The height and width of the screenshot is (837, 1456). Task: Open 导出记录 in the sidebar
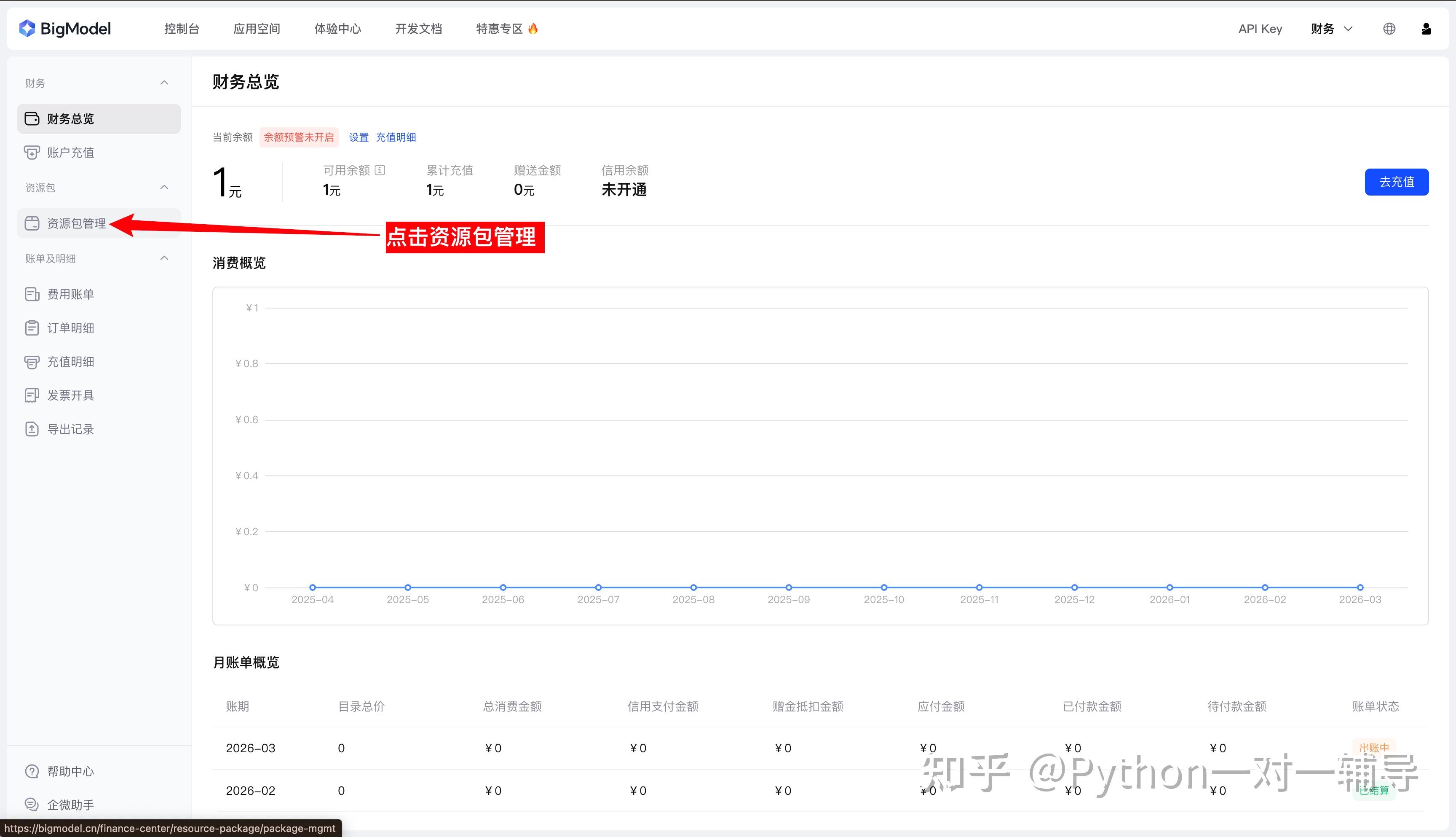(70, 429)
